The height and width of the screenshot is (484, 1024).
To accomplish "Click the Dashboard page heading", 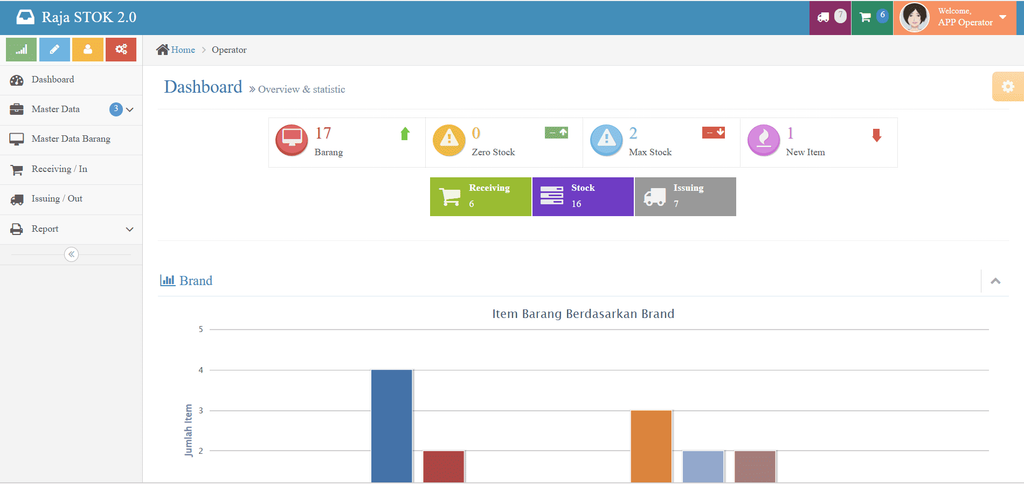I will pos(203,87).
